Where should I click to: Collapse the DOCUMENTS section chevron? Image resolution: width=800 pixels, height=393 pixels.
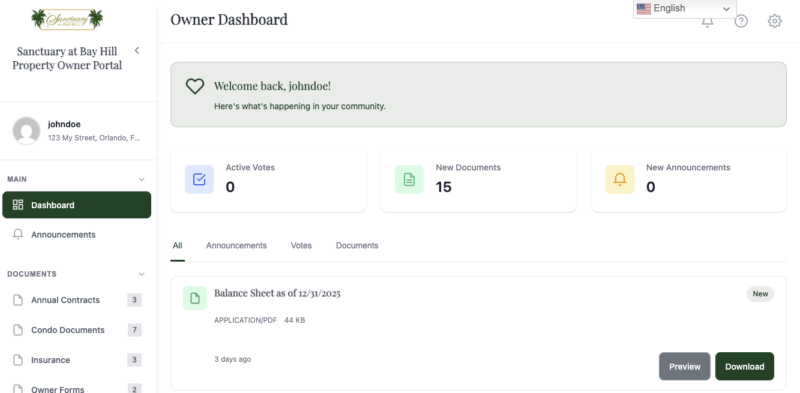click(141, 274)
